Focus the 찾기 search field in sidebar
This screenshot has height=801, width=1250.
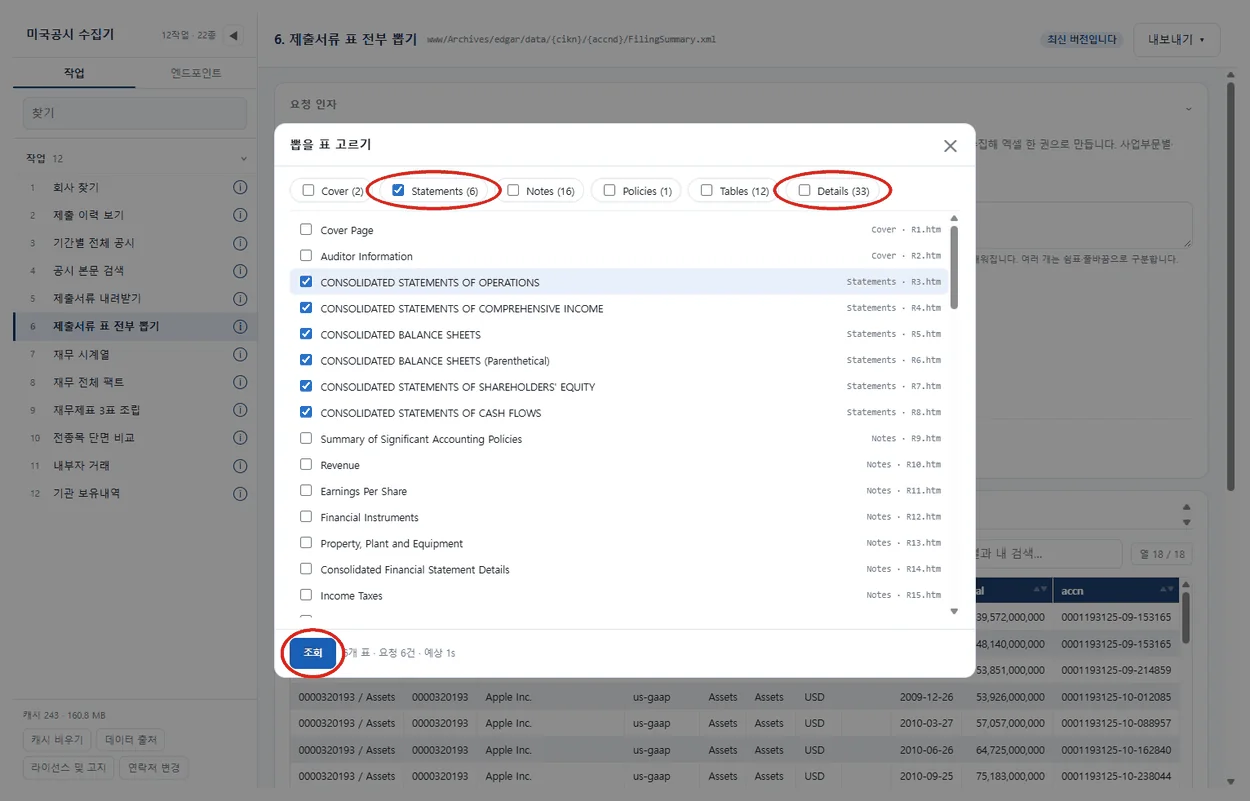coord(135,113)
